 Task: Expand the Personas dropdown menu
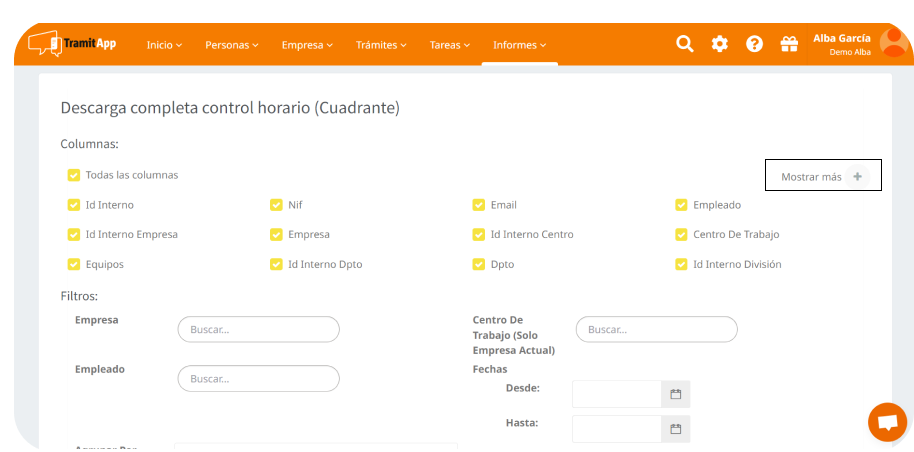pos(231,45)
